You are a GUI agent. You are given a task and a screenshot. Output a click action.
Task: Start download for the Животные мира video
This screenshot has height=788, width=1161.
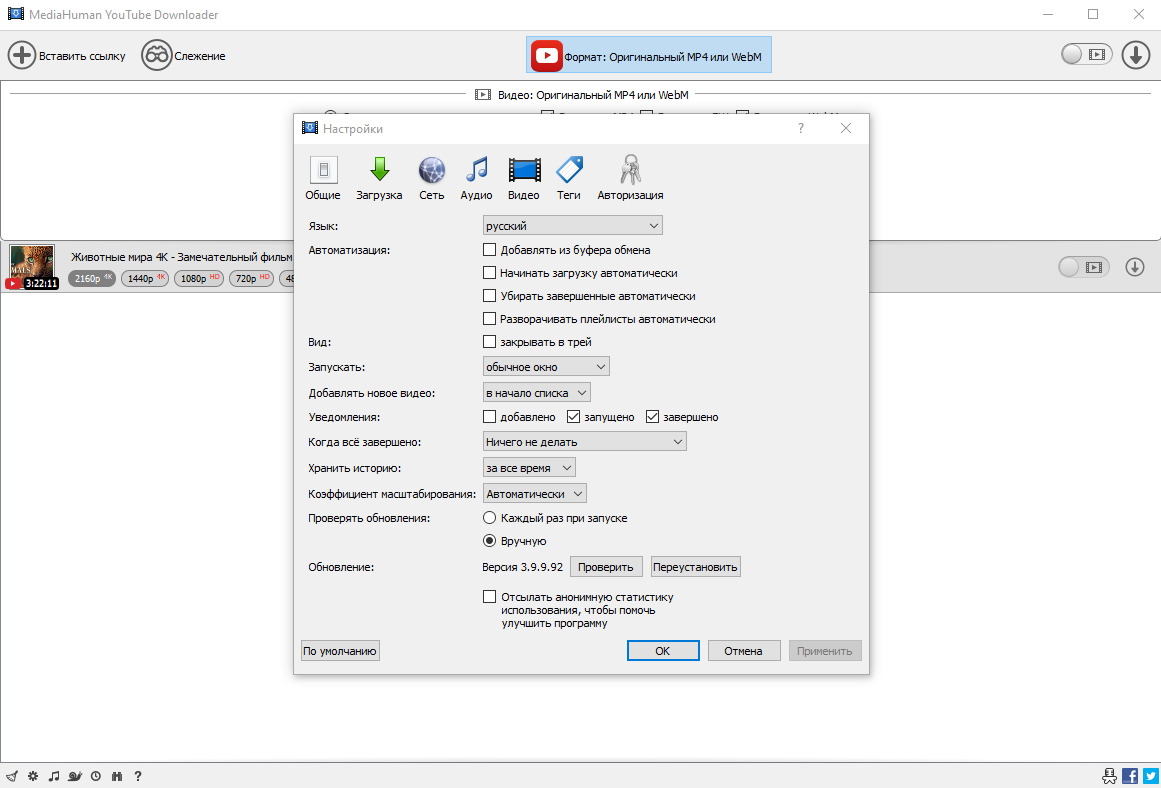pyautogui.click(x=1134, y=267)
